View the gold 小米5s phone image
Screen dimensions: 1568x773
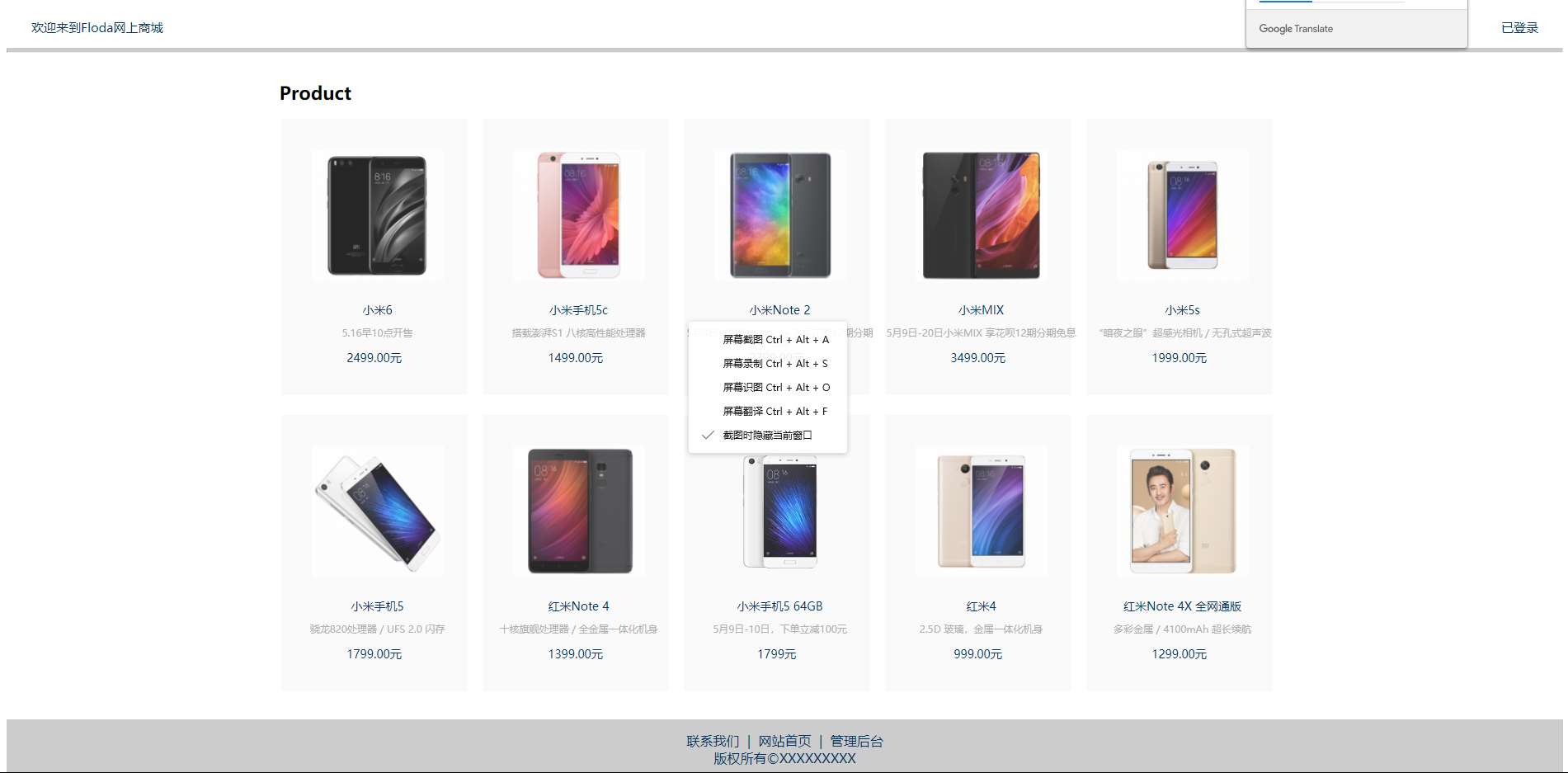coord(1182,215)
